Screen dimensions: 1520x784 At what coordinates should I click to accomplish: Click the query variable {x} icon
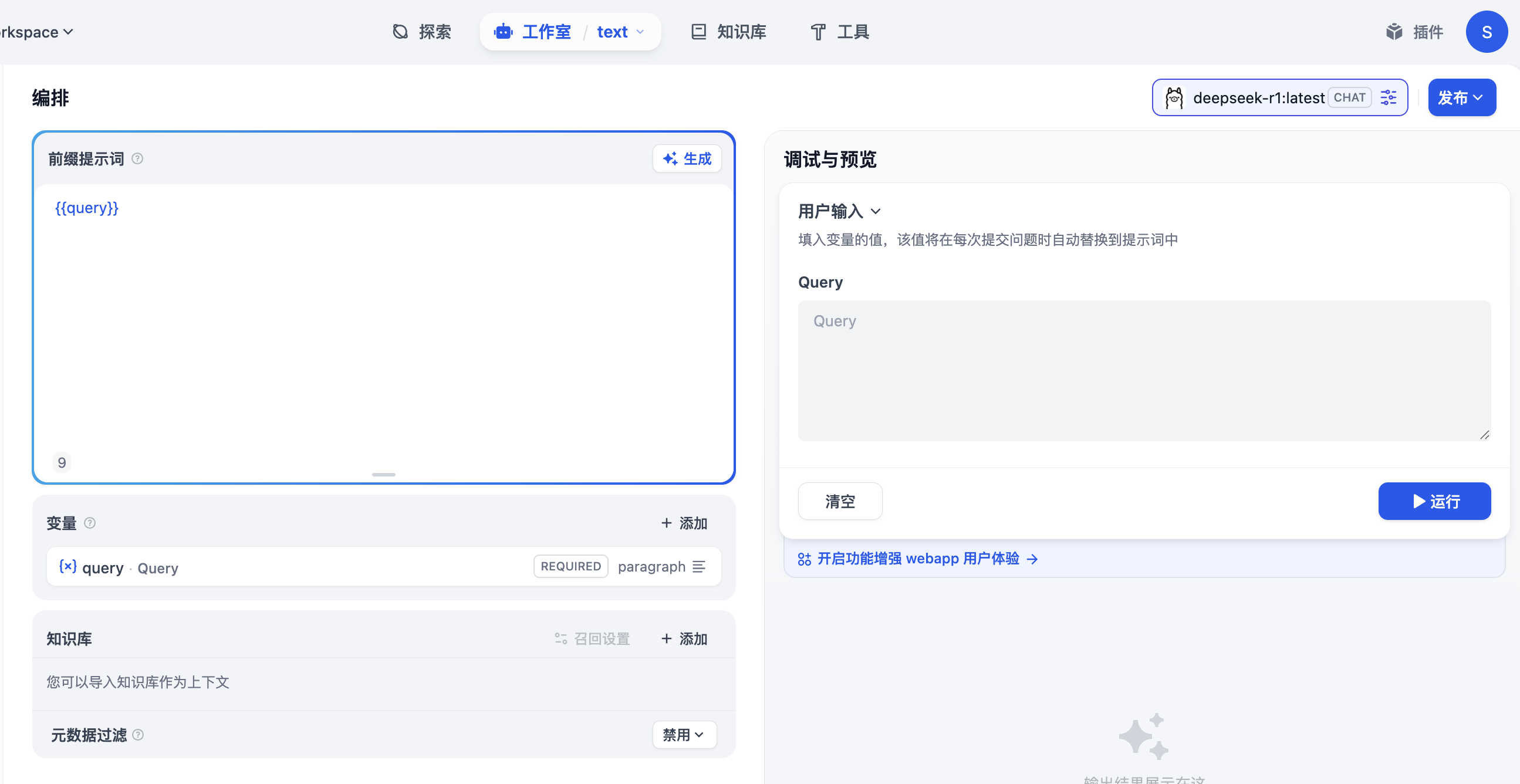click(x=68, y=567)
